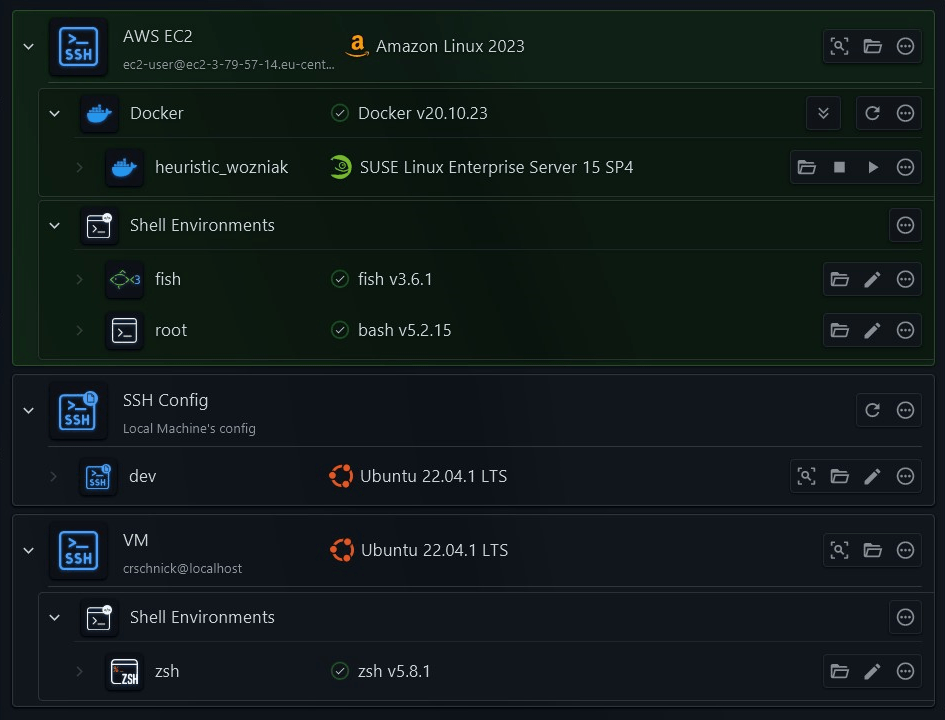Open more options for VM Shell Environments

pyautogui.click(x=905, y=617)
